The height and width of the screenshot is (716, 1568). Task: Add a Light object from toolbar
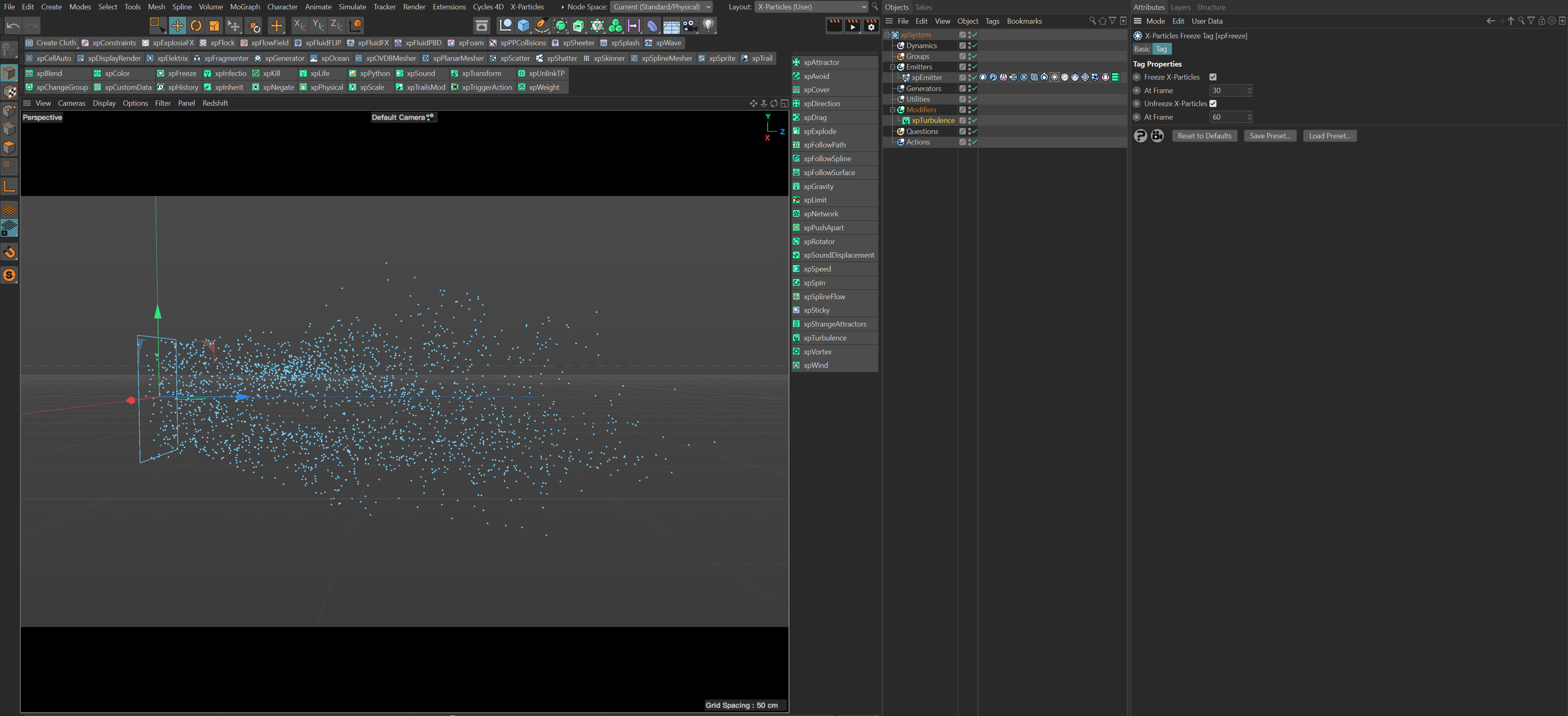pos(708,26)
